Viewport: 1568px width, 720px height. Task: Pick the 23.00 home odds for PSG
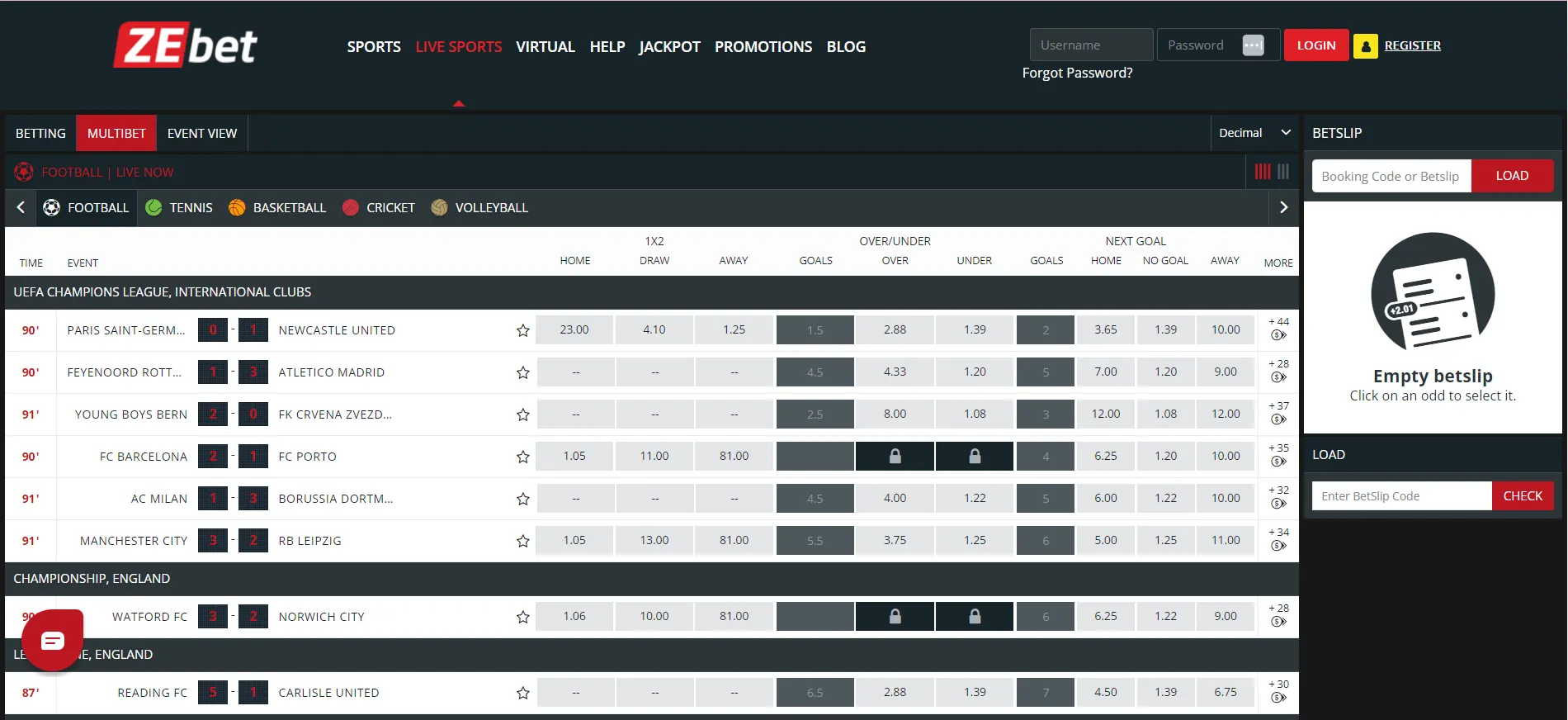[x=574, y=329]
